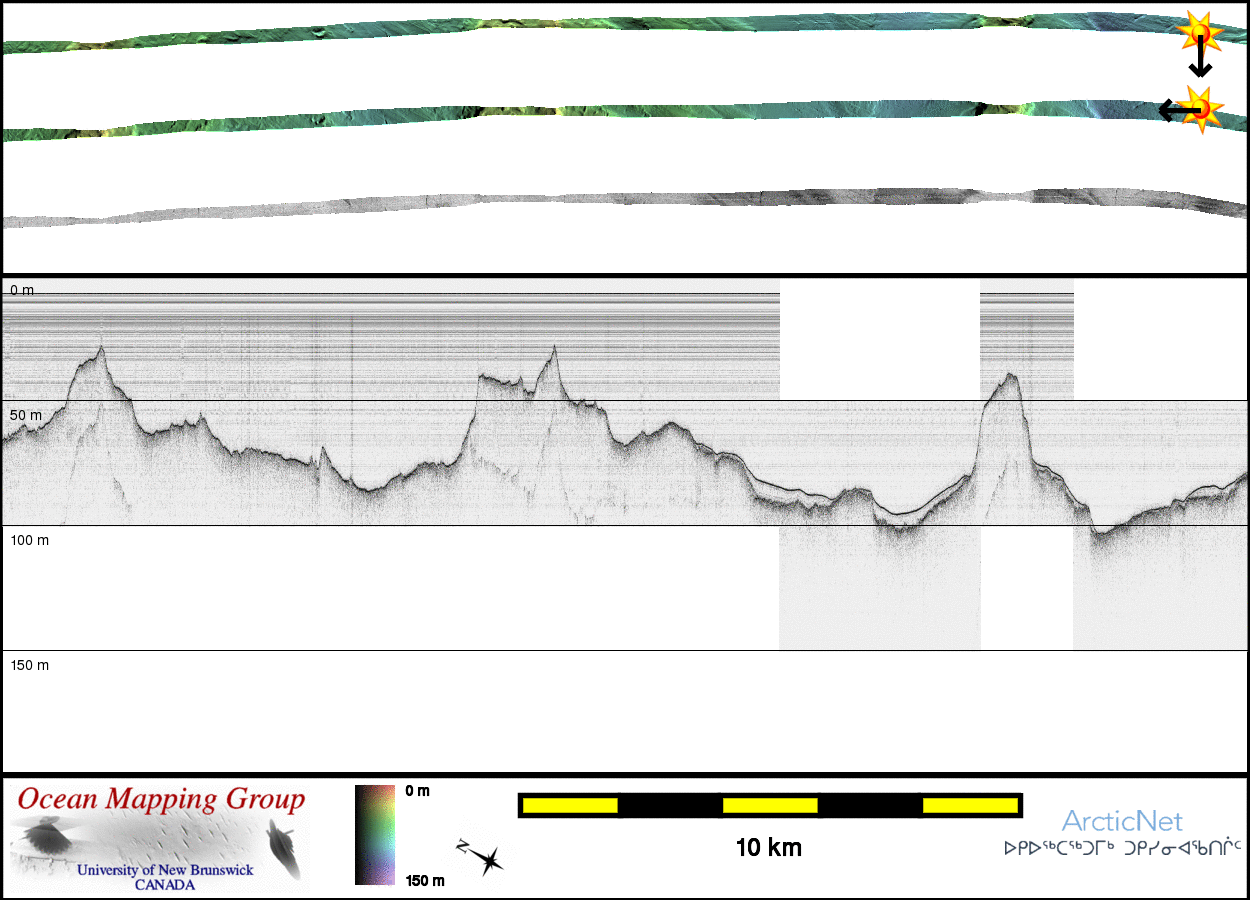Click the University of New Brunswick text
The image size is (1250, 900).
click(165, 870)
